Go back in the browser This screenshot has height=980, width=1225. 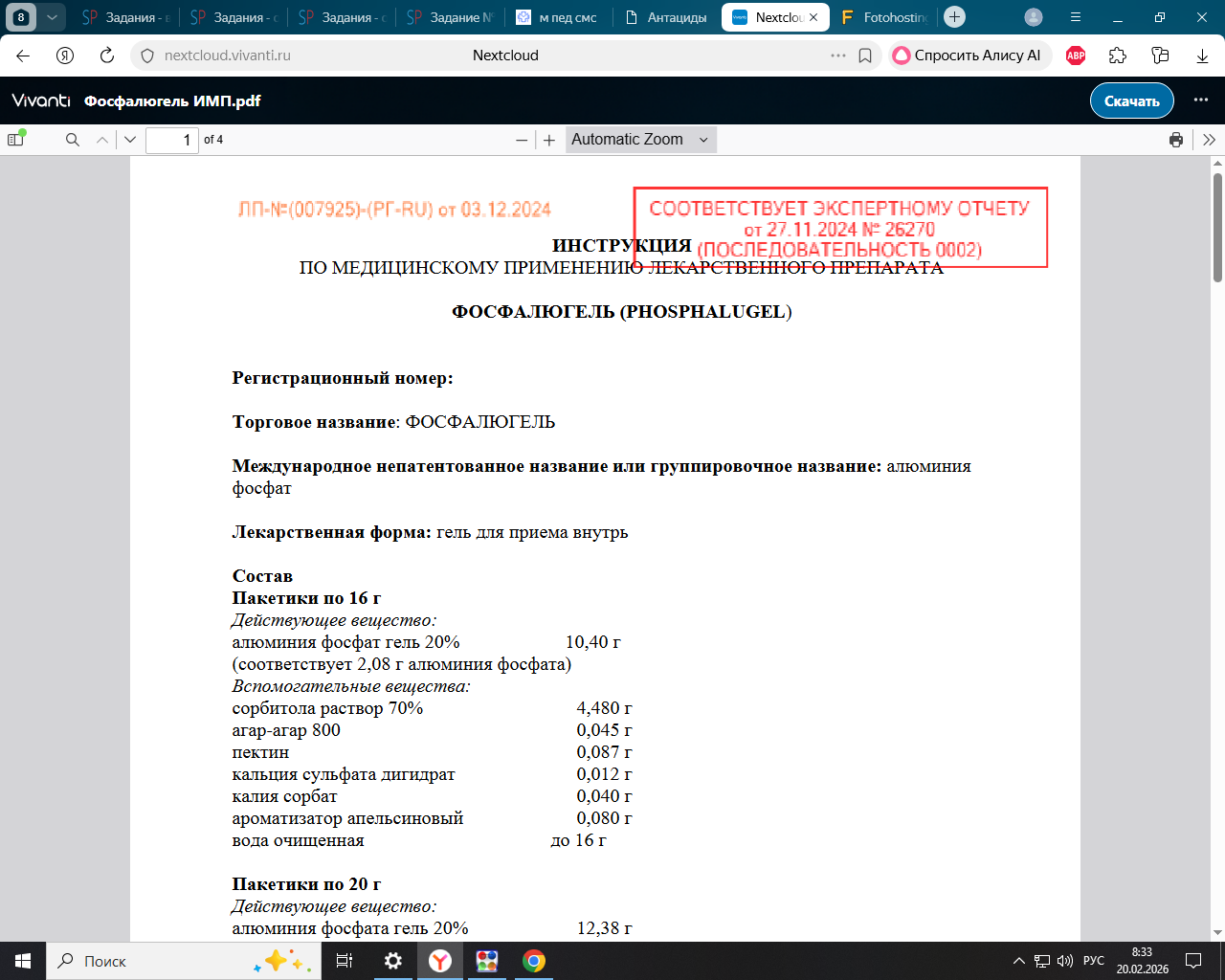[x=24, y=56]
